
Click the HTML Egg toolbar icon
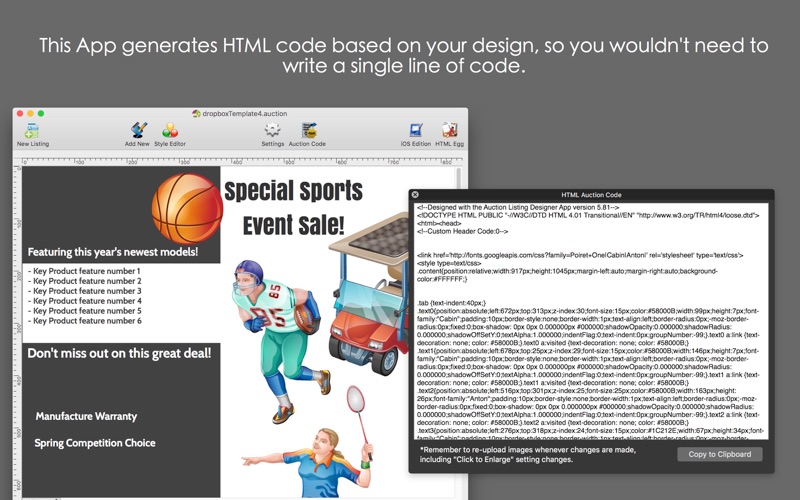(x=449, y=135)
